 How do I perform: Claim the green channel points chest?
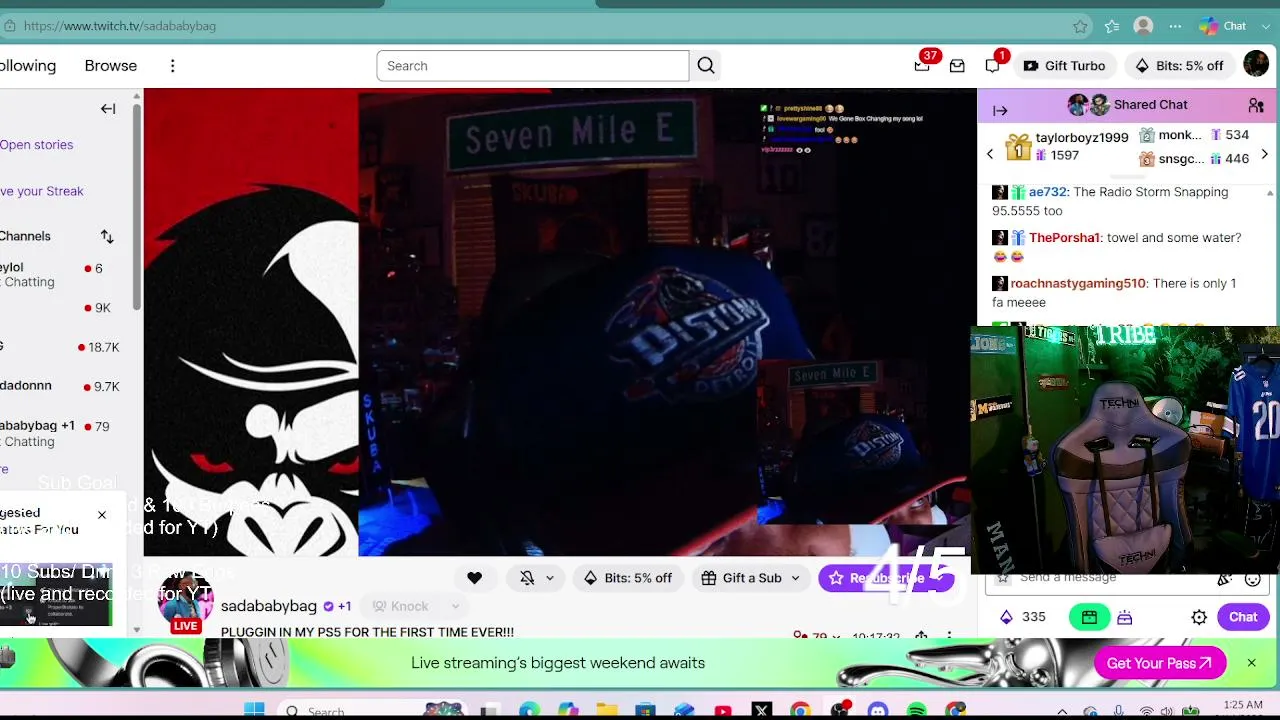pyautogui.click(x=1089, y=618)
